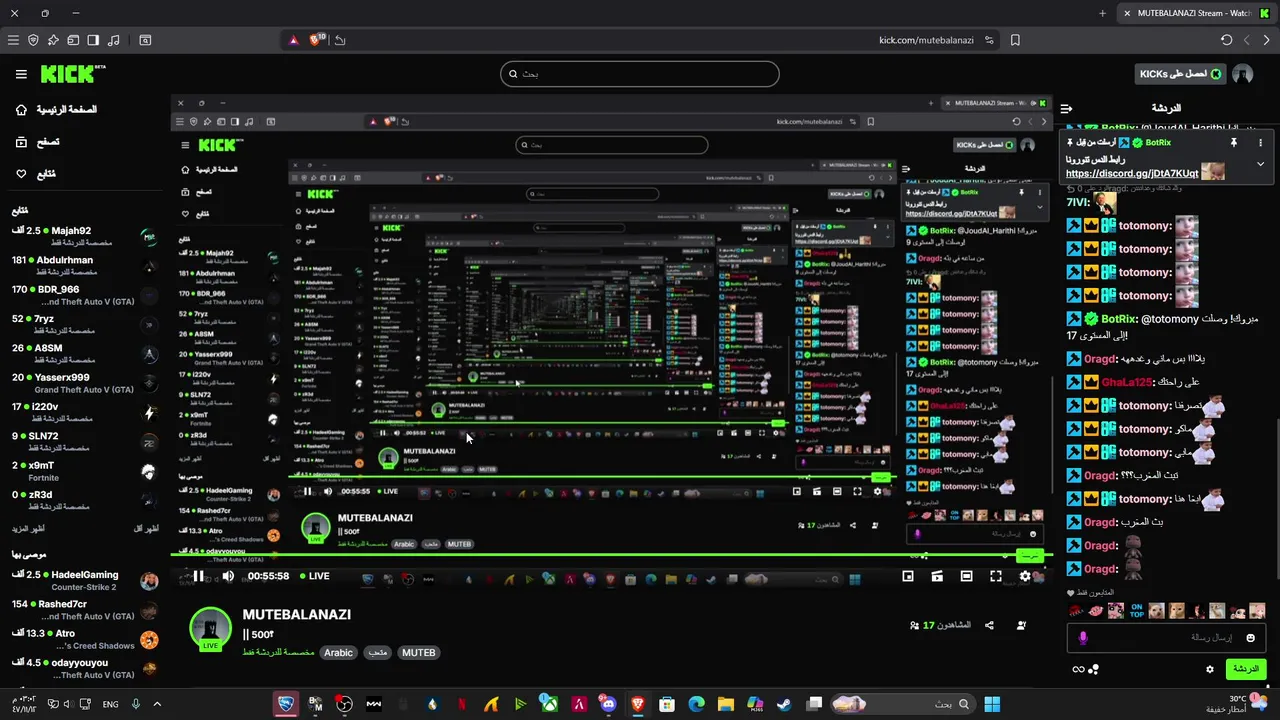
Task: Open a new browser tab
Action: pos(1102,13)
